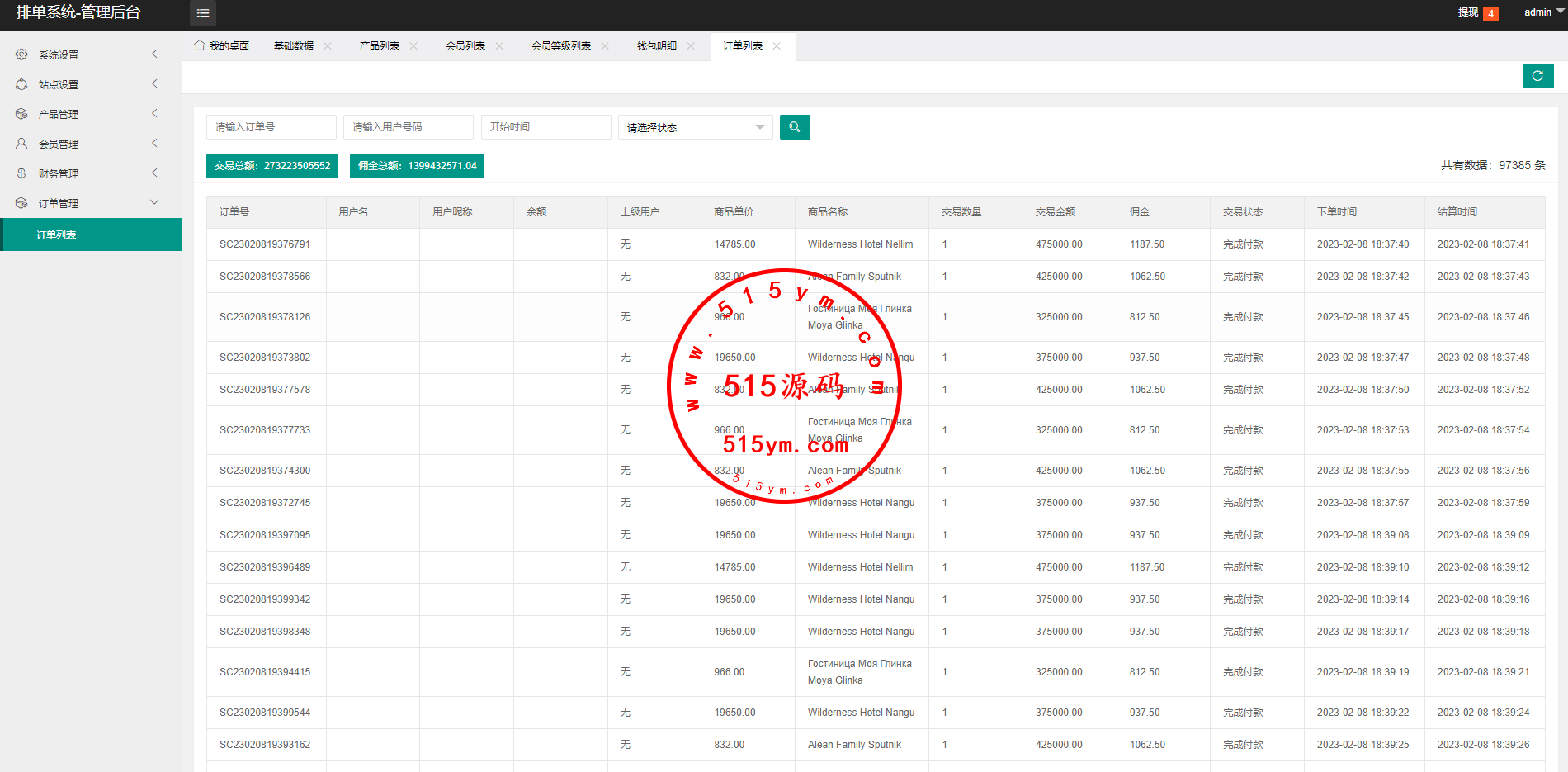Close the 基础数据 tab
Image resolution: width=1568 pixels, height=772 pixels.
click(328, 46)
